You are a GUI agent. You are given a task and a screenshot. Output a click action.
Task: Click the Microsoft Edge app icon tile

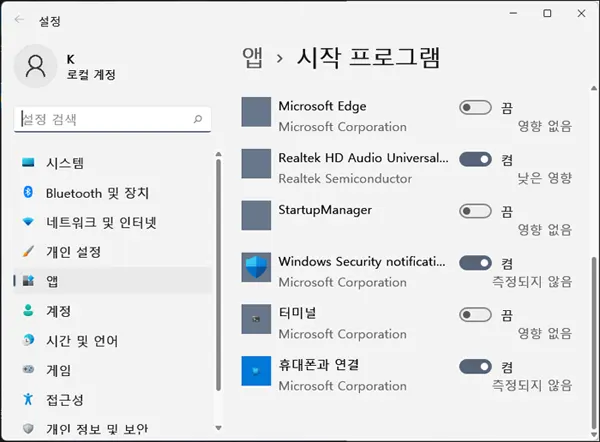pos(256,112)
